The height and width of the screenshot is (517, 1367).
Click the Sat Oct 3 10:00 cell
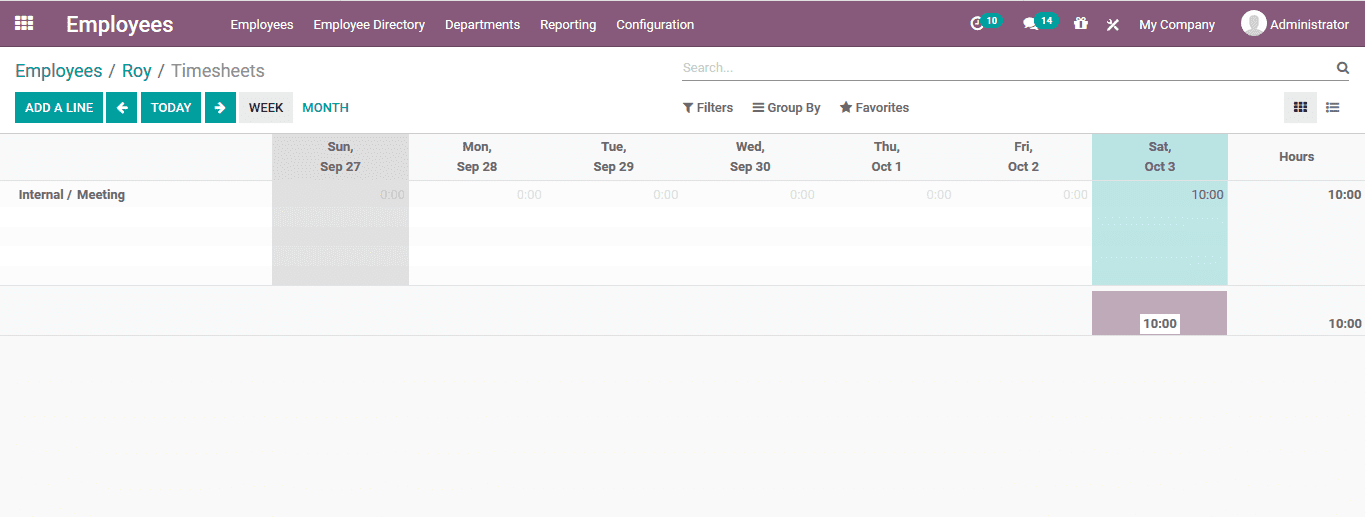tap(1160, 195)
